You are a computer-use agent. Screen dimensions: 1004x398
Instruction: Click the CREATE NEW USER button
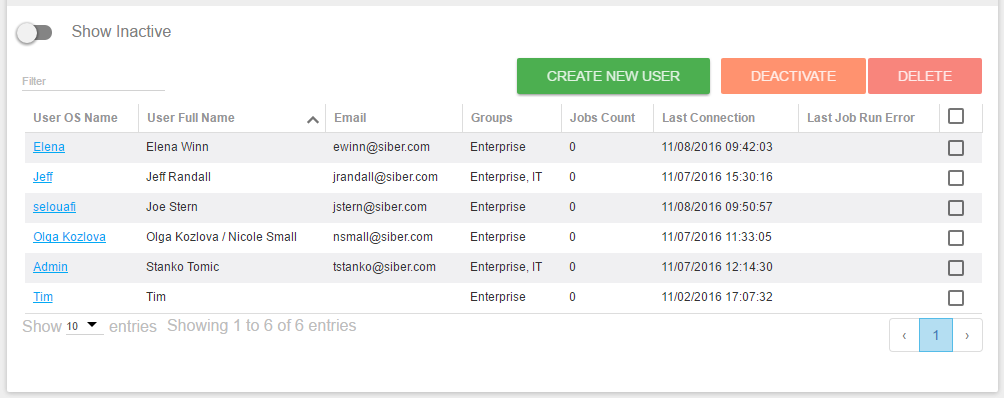tap(613, 76)
